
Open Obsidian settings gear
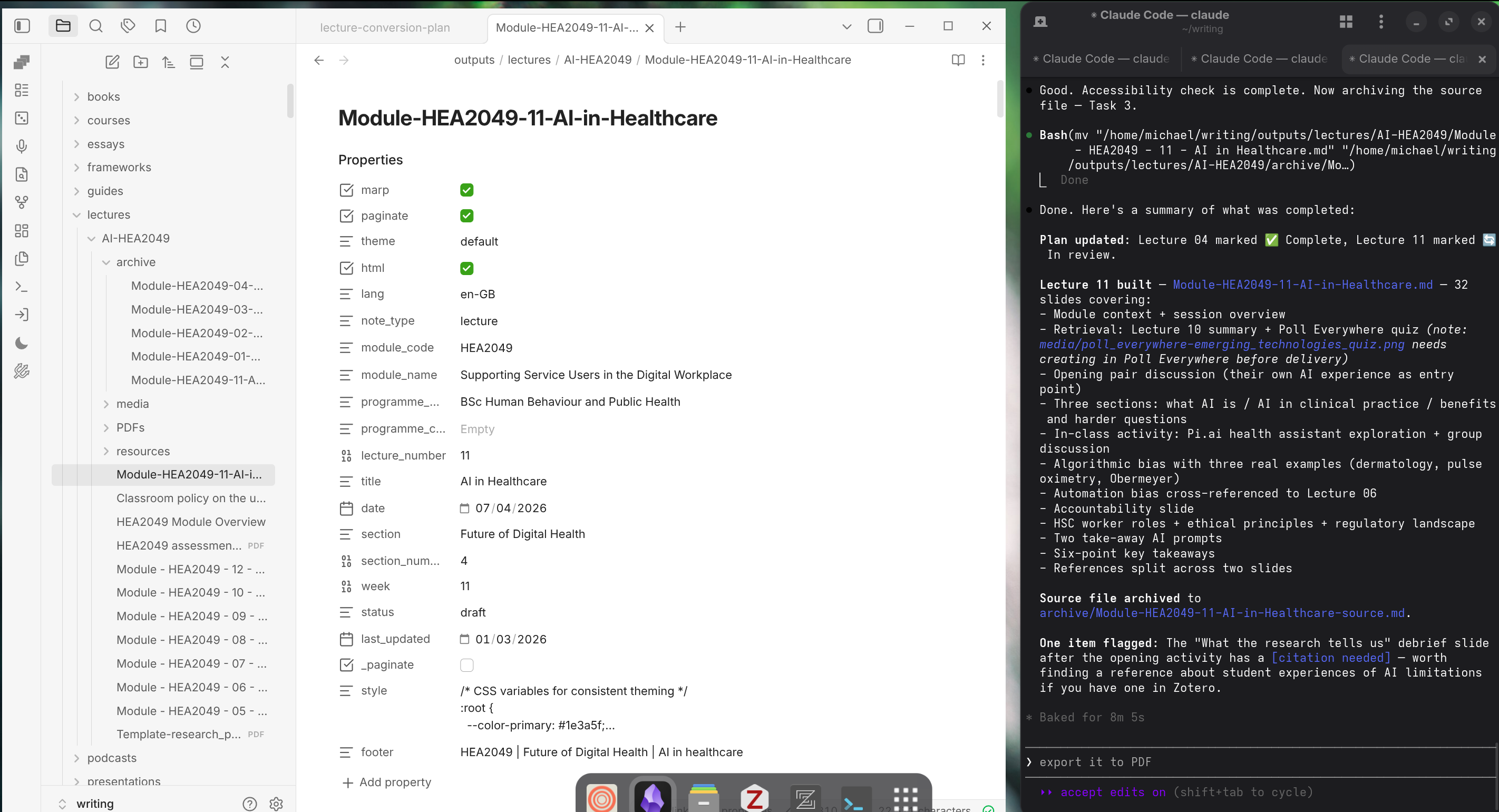click(276, 804)
